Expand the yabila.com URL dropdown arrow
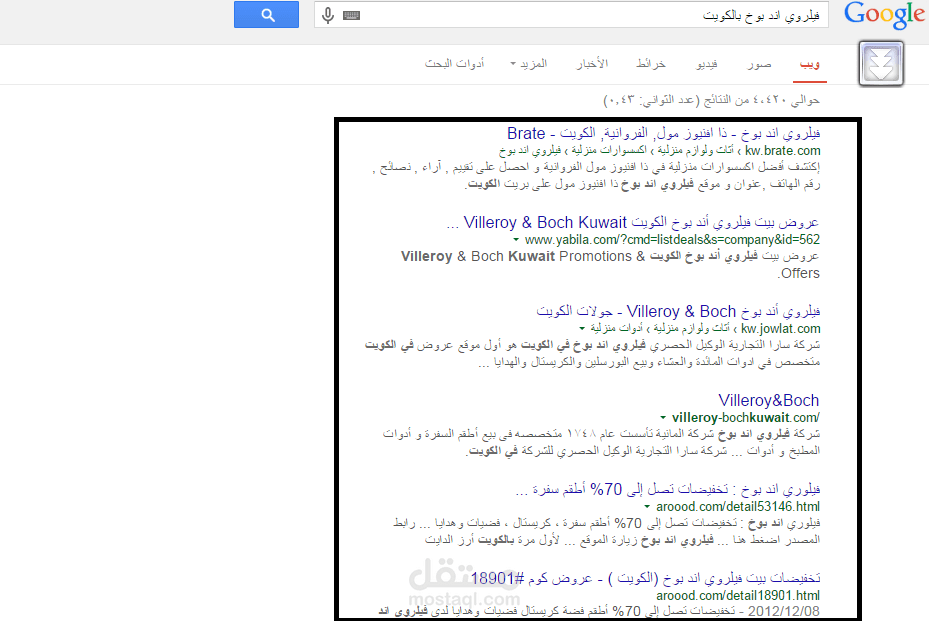This screenshot has height=621, width=929. 516,240
